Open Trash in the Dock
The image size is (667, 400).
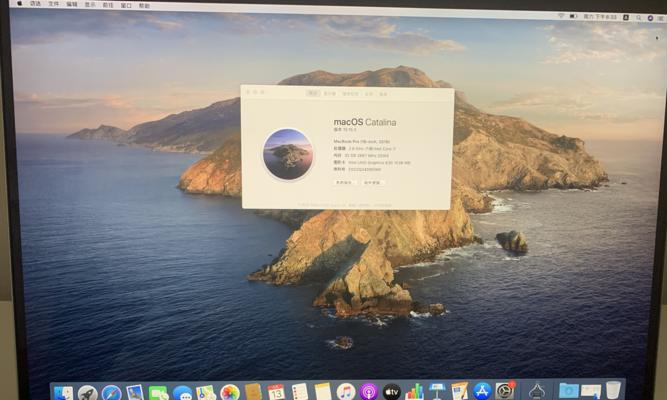click(613, 390)
